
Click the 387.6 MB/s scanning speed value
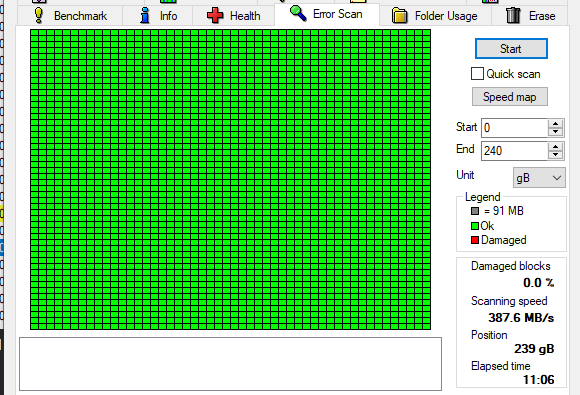click(521, 318)
